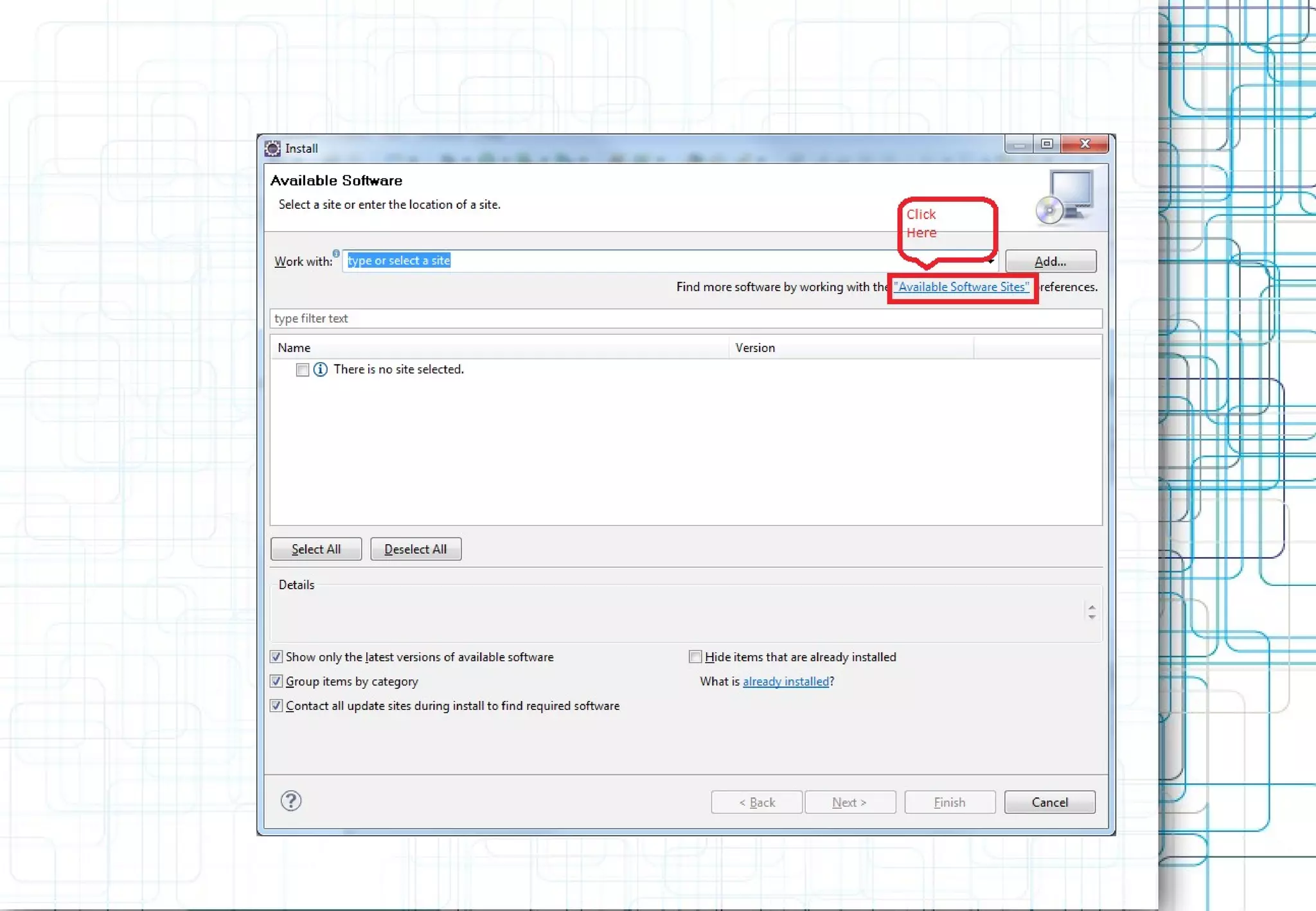Image resolution: width=1316 pixels, height=911 pixels.
Task: Uncheck Show only the latest versions
Action: coord(276,657)
